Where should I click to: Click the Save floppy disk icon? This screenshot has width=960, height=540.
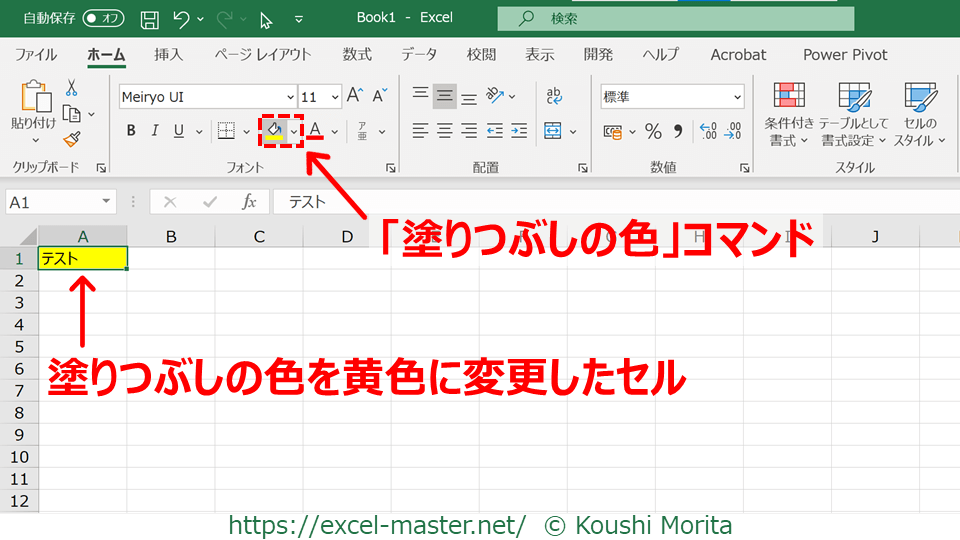(149, 18)
